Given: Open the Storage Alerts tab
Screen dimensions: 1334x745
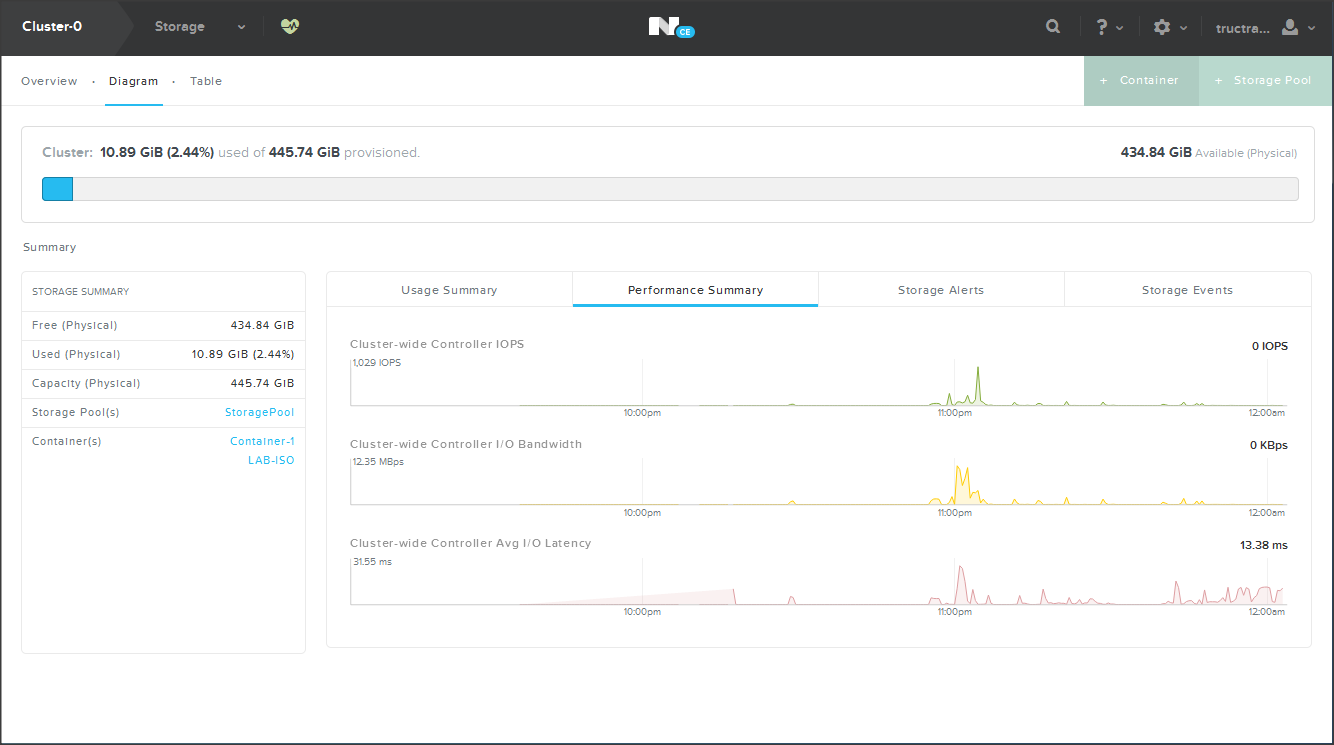Looking at the screenshot, I should pyautogui.click(x=940, y=290).
